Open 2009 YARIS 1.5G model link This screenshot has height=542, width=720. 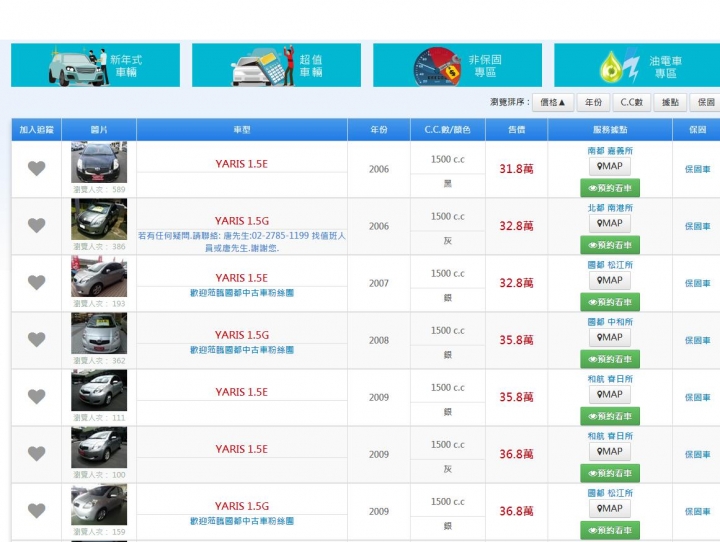(242, 506)
